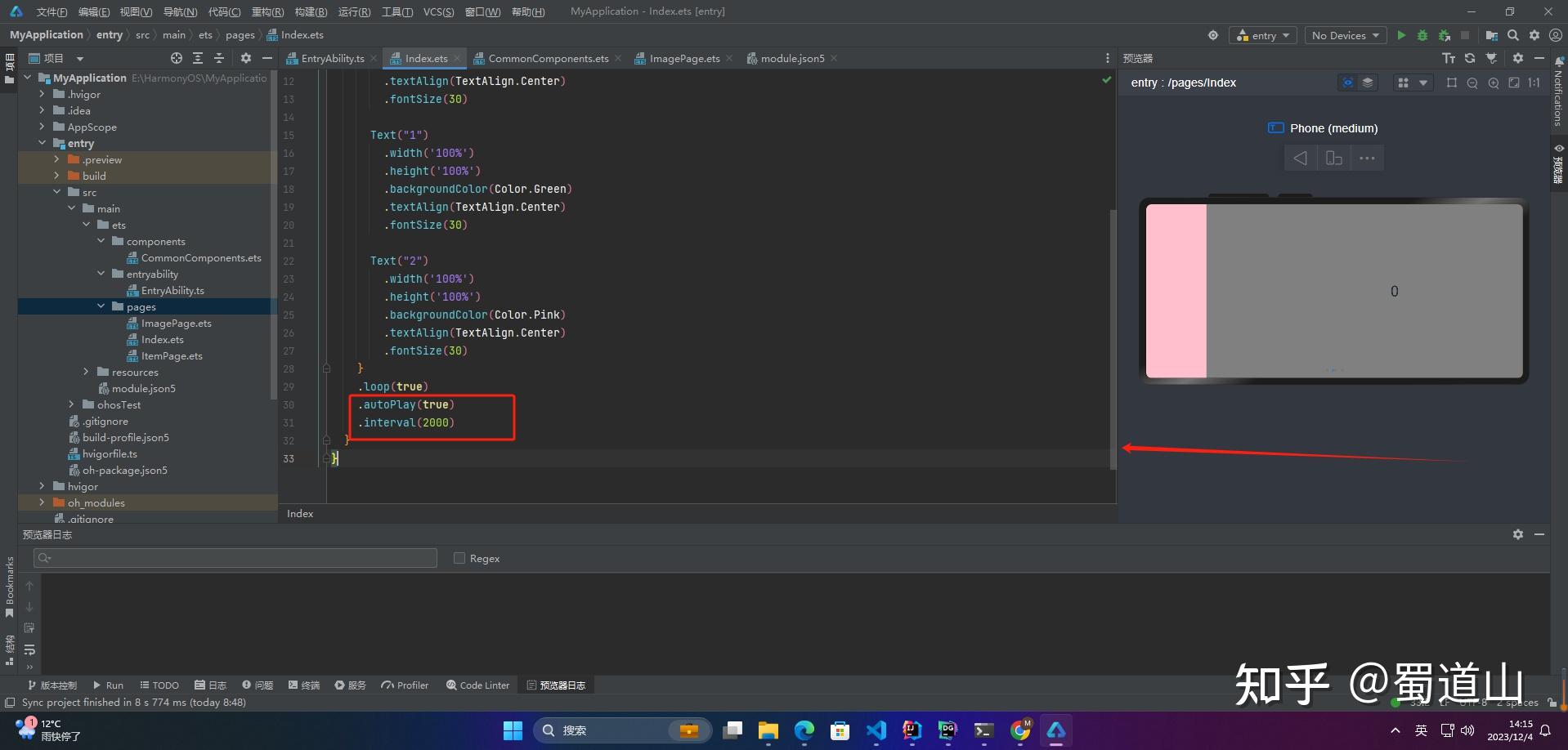Open the search everywhere magnifier icon
This screenshot has width=1568, height=750.
pos(1513,35)
